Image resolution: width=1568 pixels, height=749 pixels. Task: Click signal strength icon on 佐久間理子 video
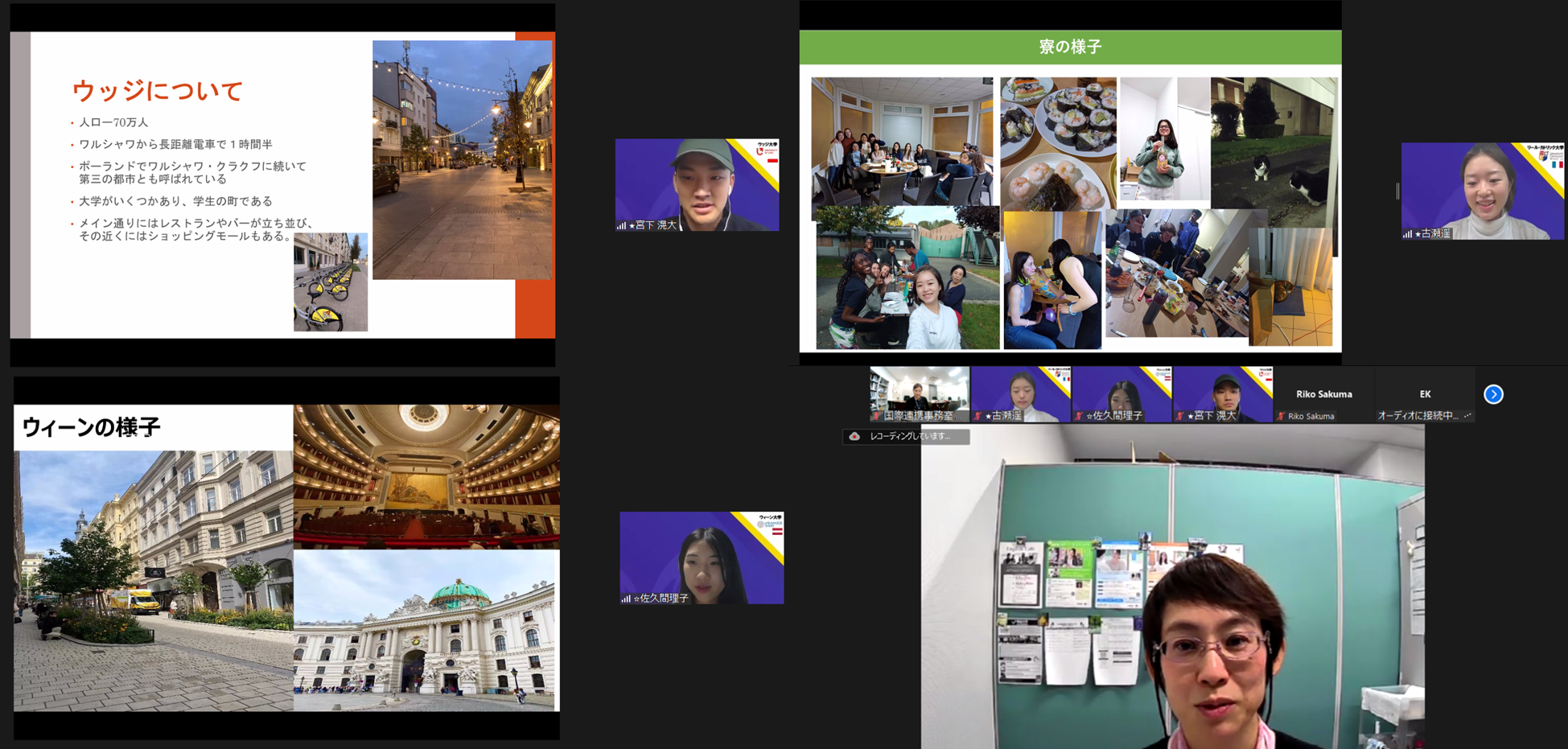pos(625,599)
